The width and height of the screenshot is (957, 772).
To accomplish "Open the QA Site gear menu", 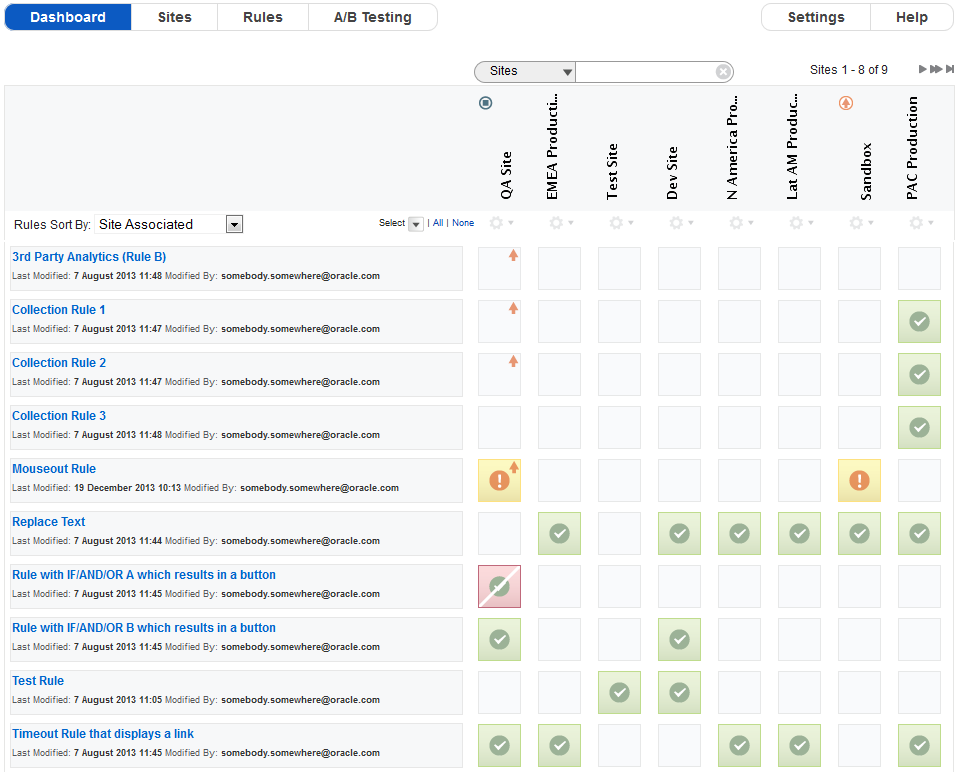I will coord(502,223).
